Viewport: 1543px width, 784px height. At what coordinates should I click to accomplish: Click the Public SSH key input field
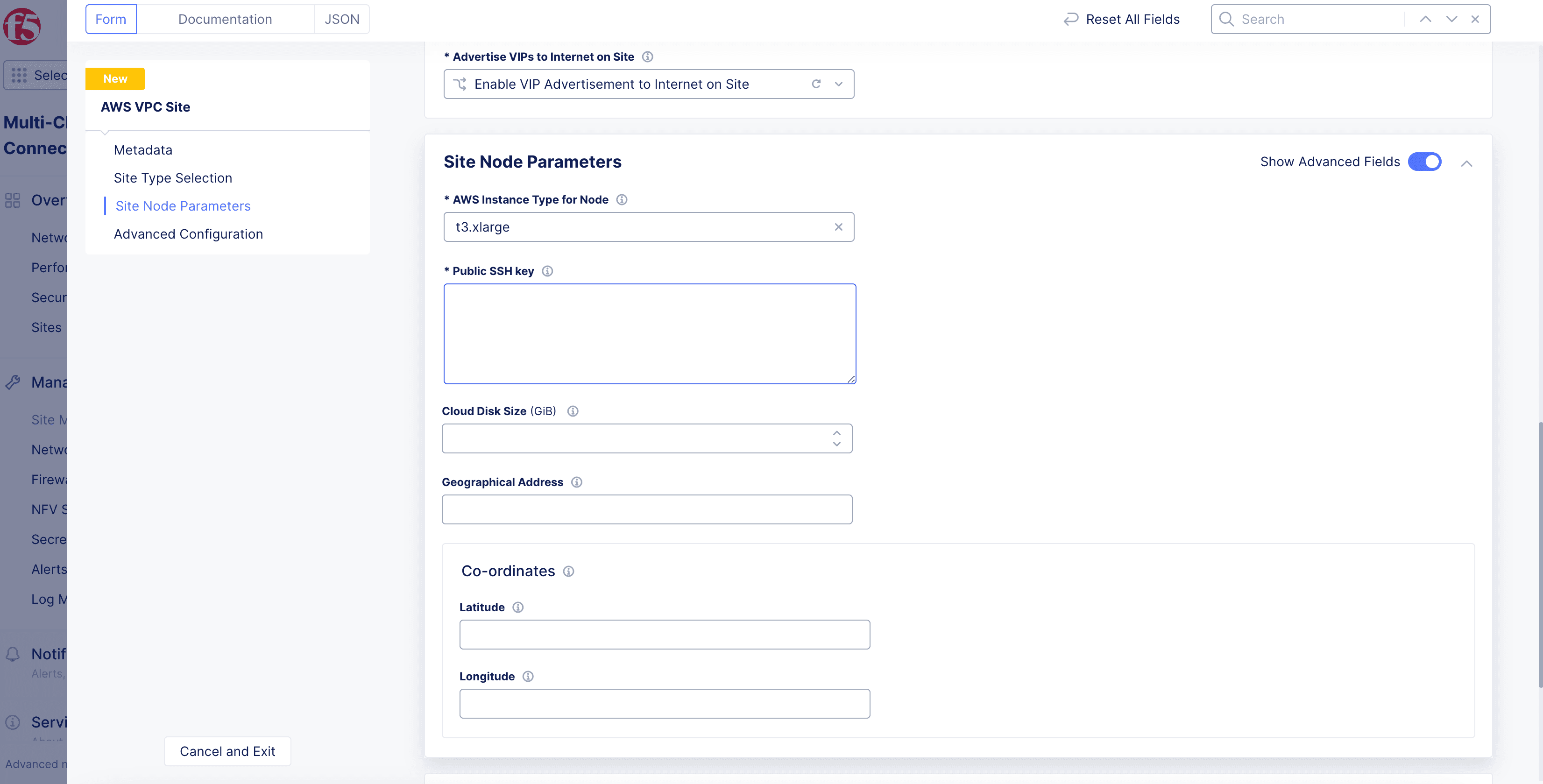[650, 333]
